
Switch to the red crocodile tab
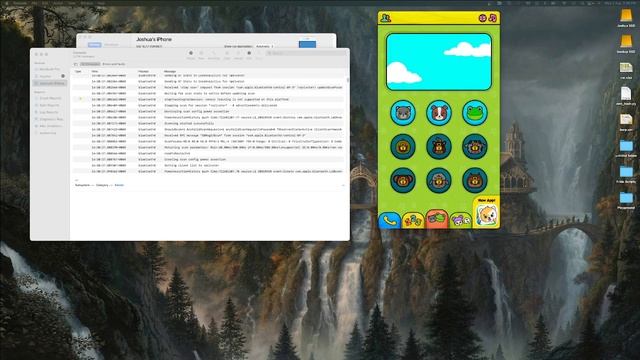(436, 220)
